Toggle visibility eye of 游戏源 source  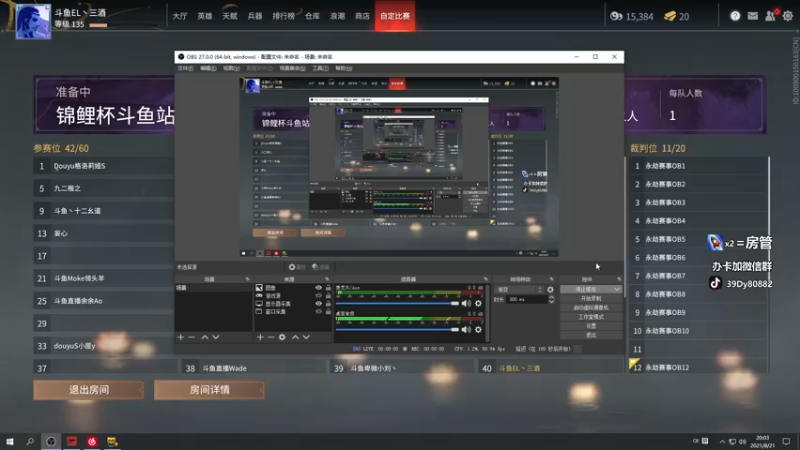[318, 296]
